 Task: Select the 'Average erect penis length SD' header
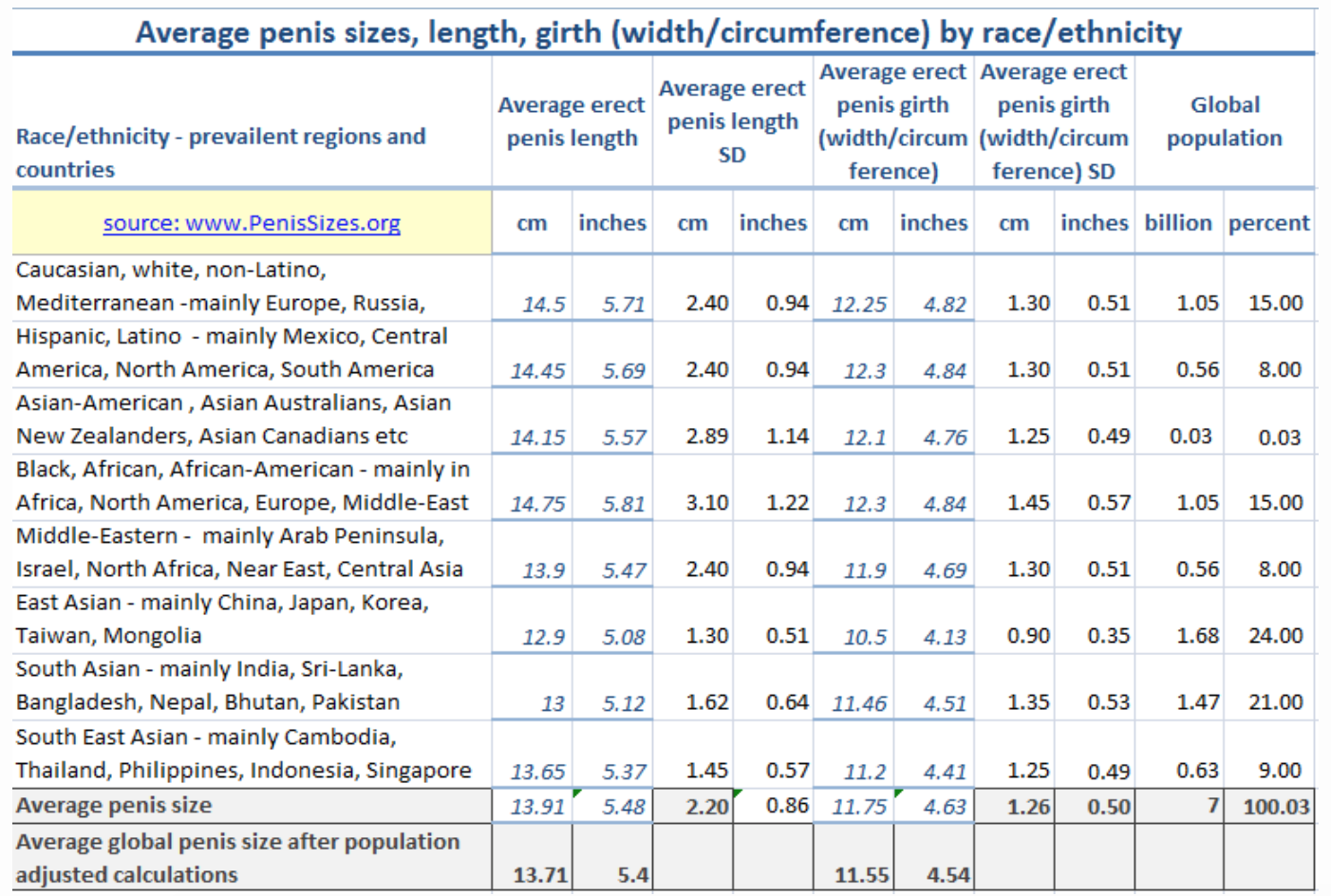[x=732, y=121]
